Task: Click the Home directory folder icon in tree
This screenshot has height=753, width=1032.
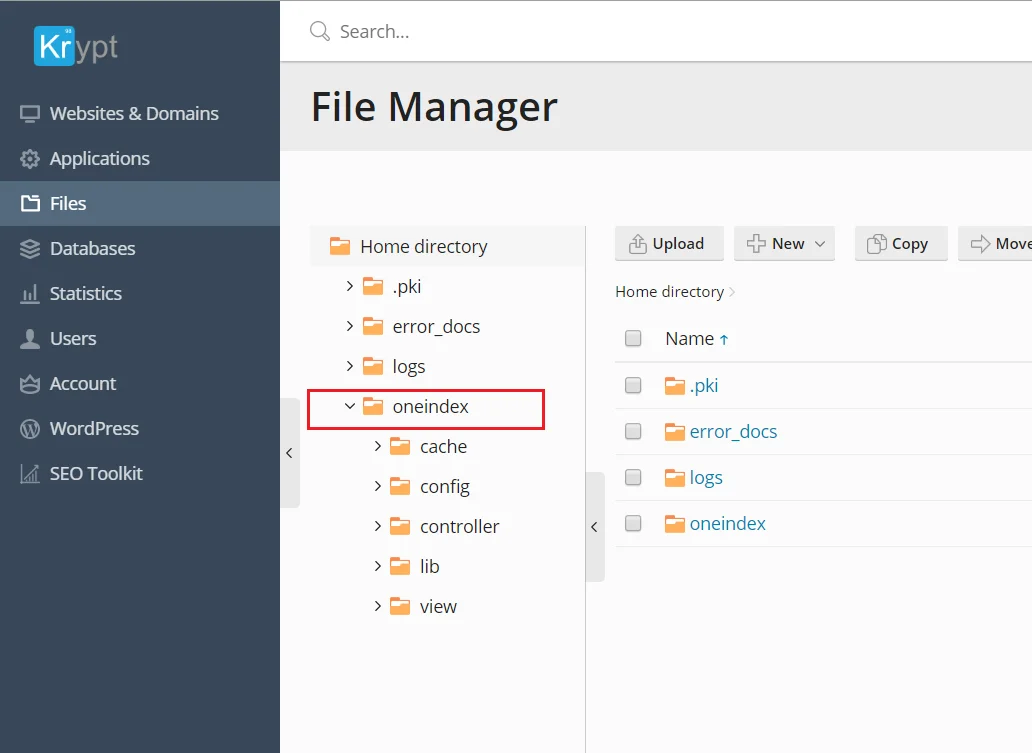Action: pos(340,246)
